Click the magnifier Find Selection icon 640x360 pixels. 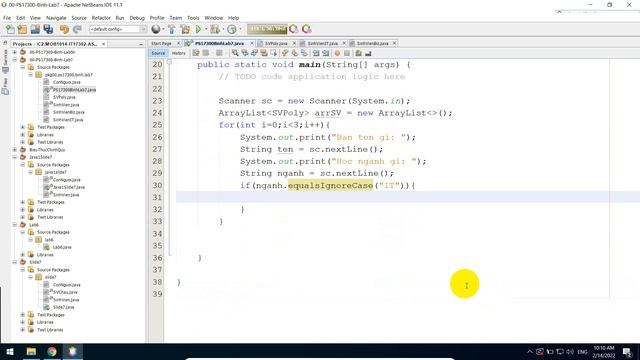point(235,53)
